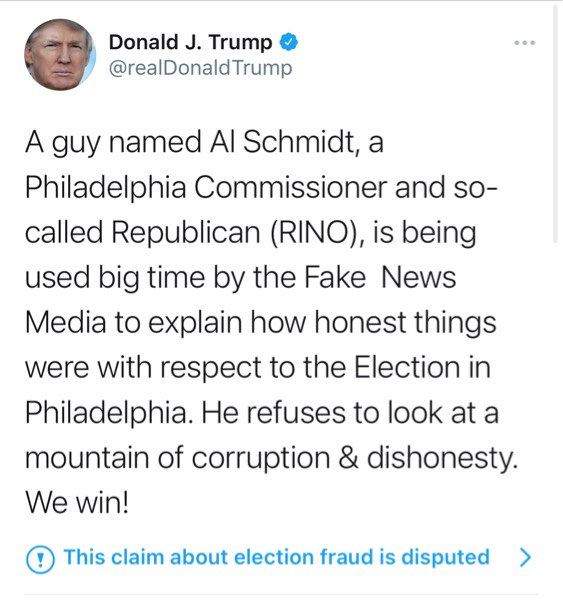The image size is (563, 600).
Task: Click "mountain of corruption" in the tweet
Action: 178,458
